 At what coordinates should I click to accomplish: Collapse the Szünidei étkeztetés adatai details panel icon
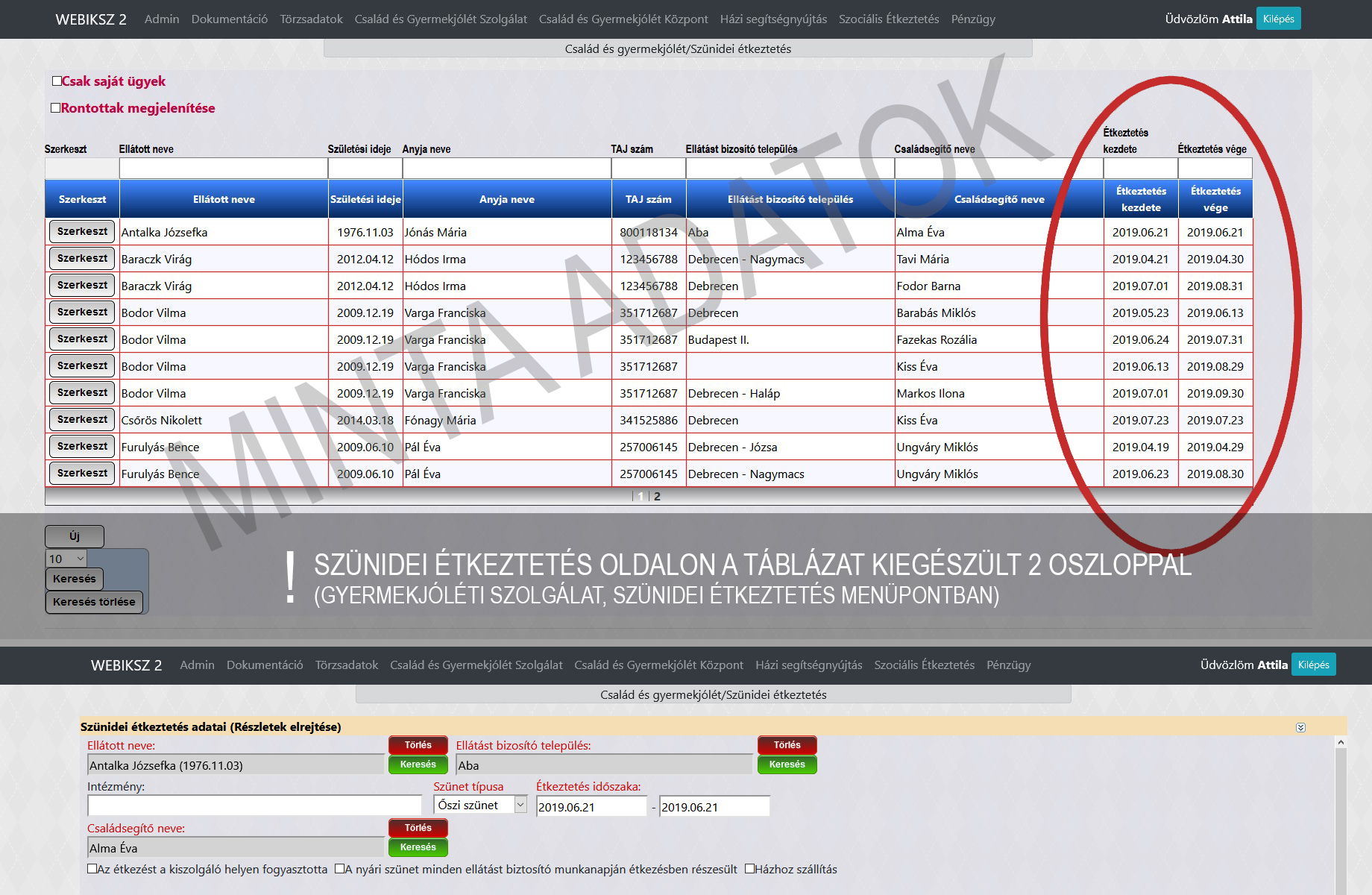pos(1300,727)
